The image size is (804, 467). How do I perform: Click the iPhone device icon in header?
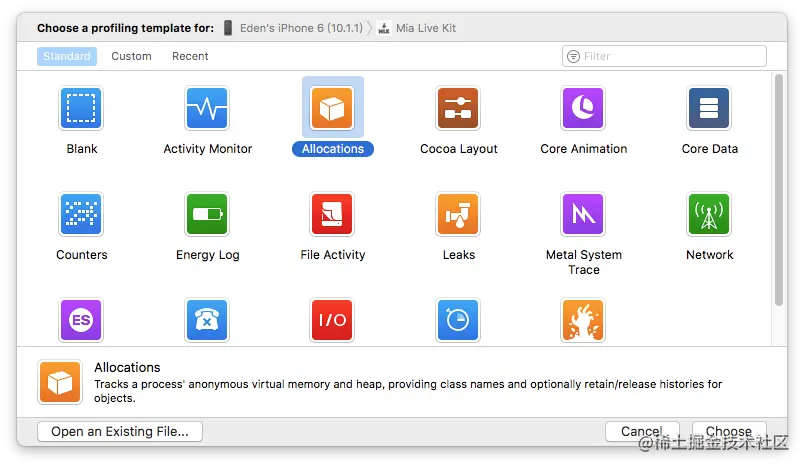pyautogui.click(x=228, y=28)
